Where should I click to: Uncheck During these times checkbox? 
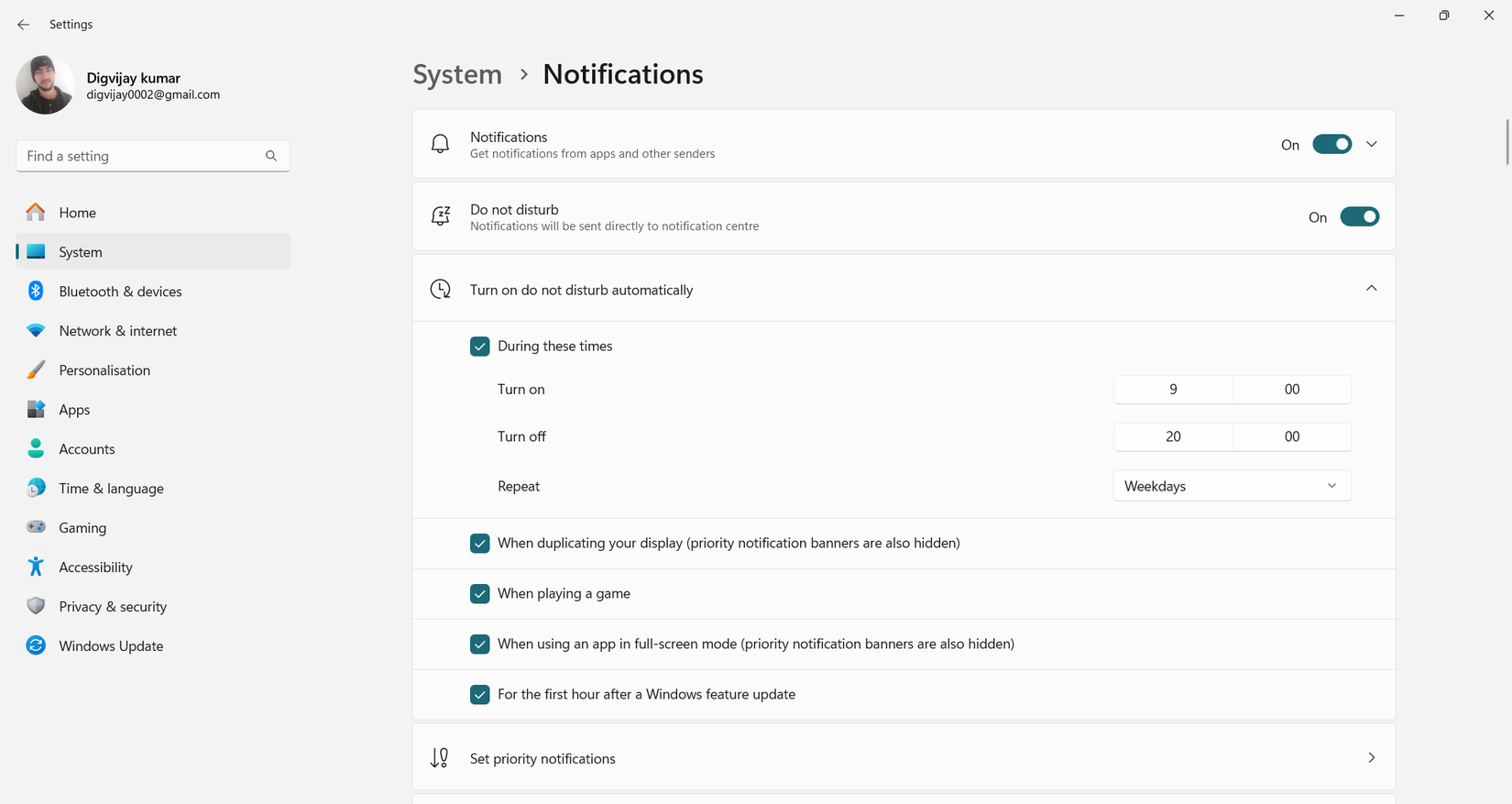tap(479, 347)
